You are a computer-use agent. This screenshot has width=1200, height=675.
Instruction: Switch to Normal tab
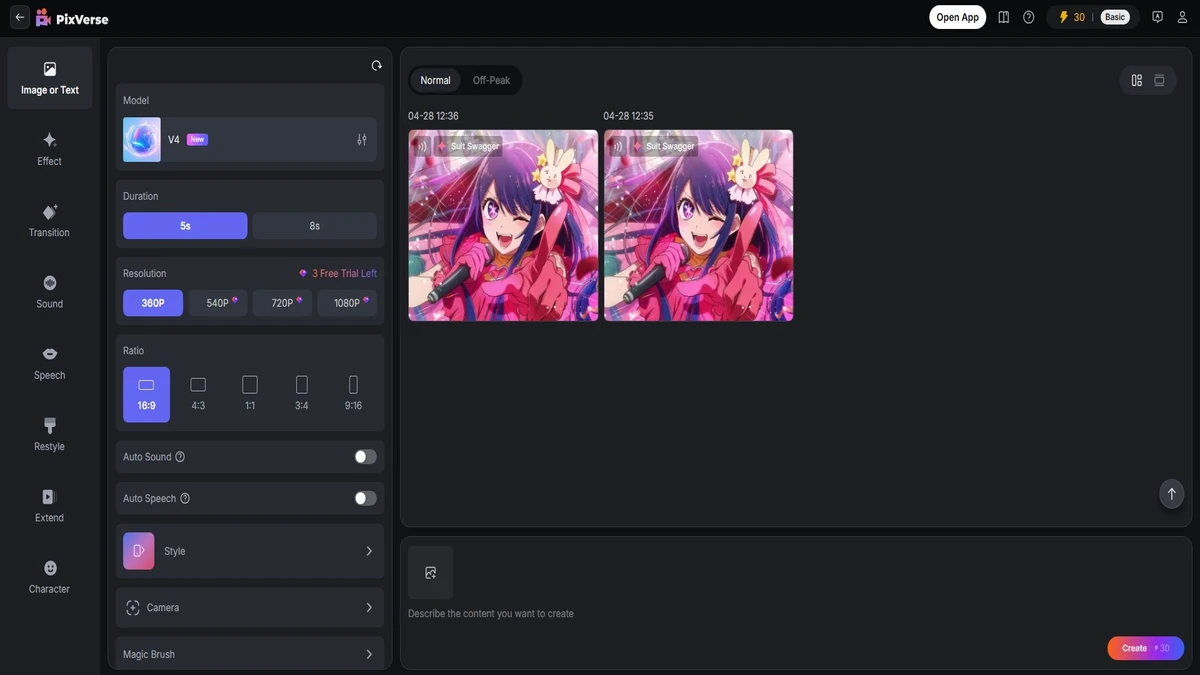(435, 80)
